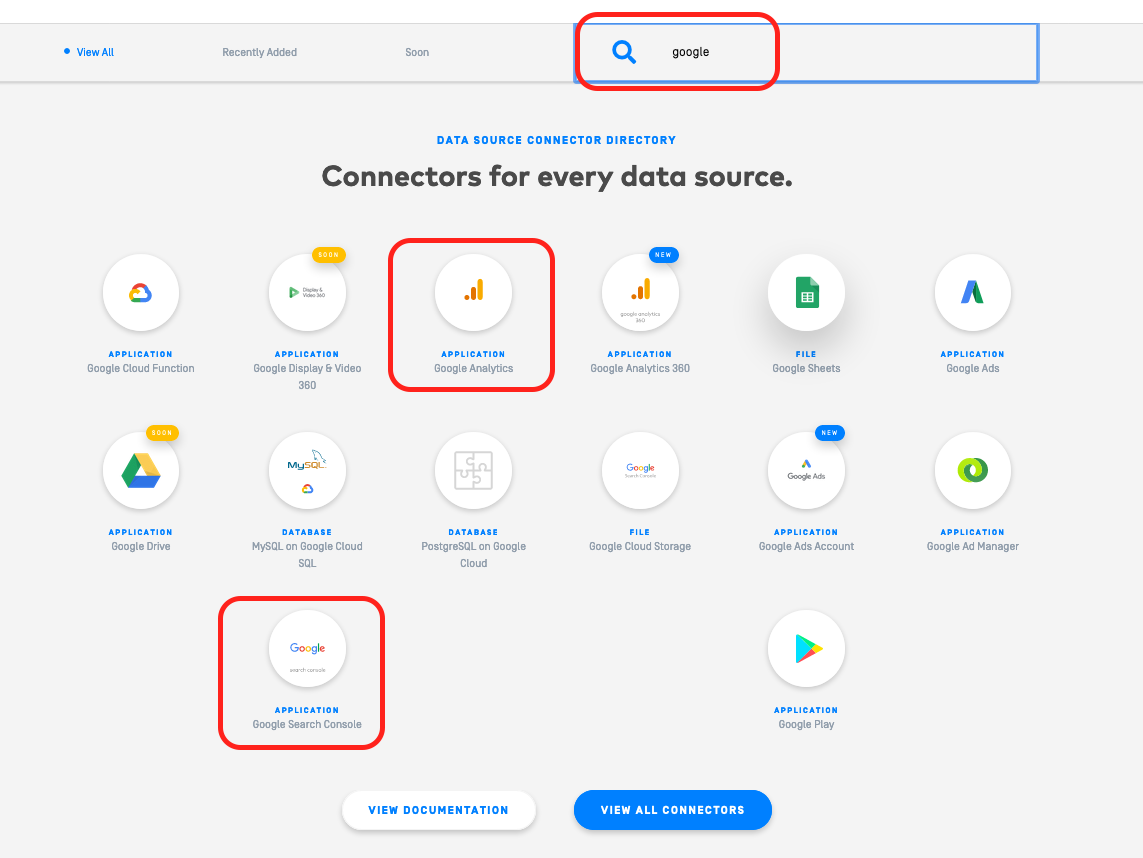The height and width of the screenshot is (858, 1143).
Task: Select the Google Ads Account connector icon
Action: tap(806, 470)
